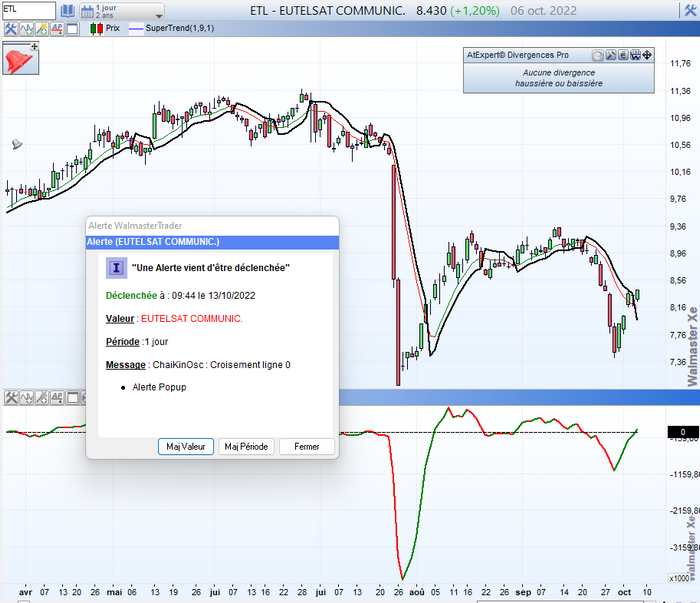
Task: Click the AP icon in lower panel toolbar
Action: point(57,397)
